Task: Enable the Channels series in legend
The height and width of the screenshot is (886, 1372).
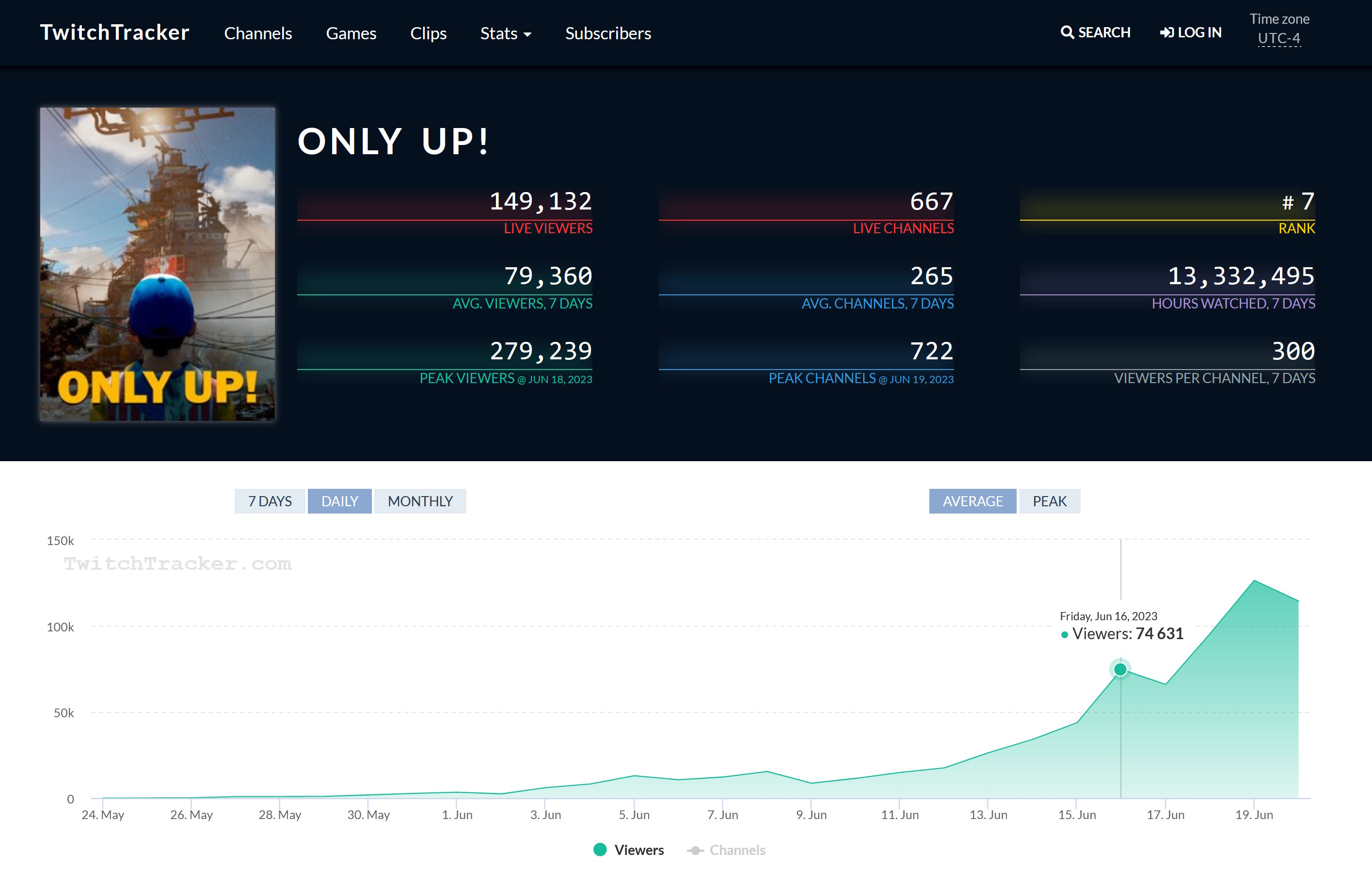Action: pyautogui.click(x=726, y=850)
